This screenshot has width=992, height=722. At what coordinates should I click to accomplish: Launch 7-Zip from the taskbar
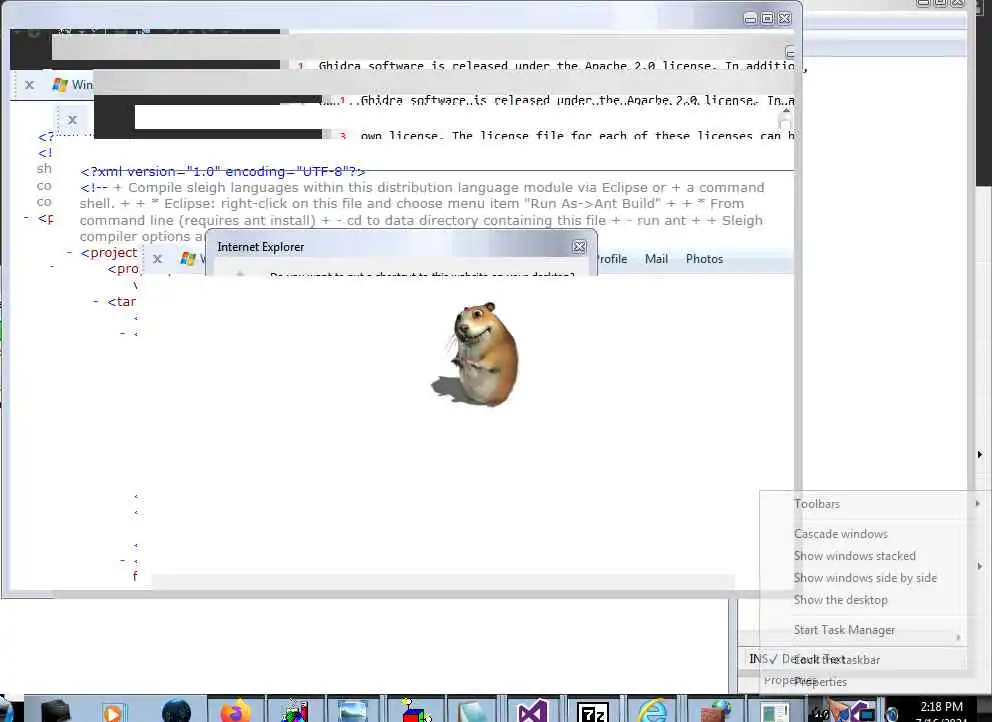click(593, 712)
